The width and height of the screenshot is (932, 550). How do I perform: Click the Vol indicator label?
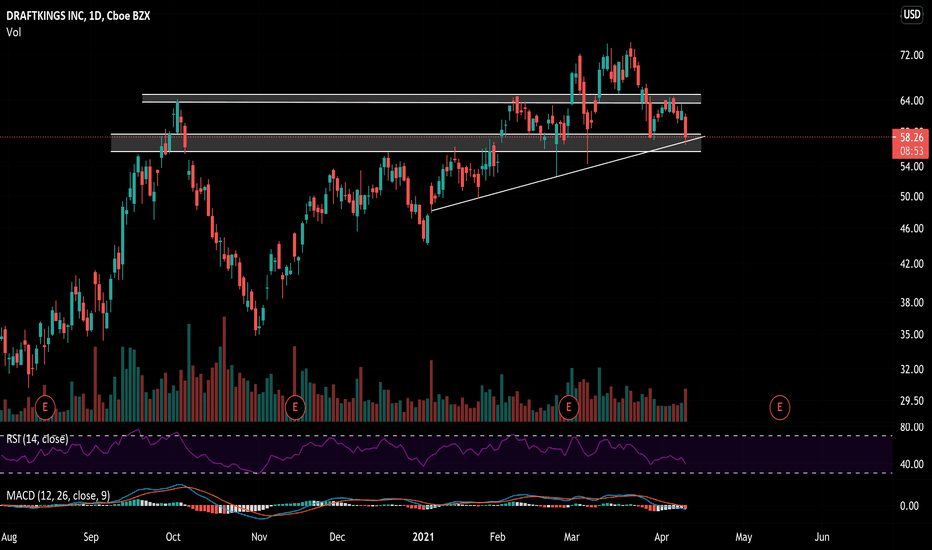14,32
